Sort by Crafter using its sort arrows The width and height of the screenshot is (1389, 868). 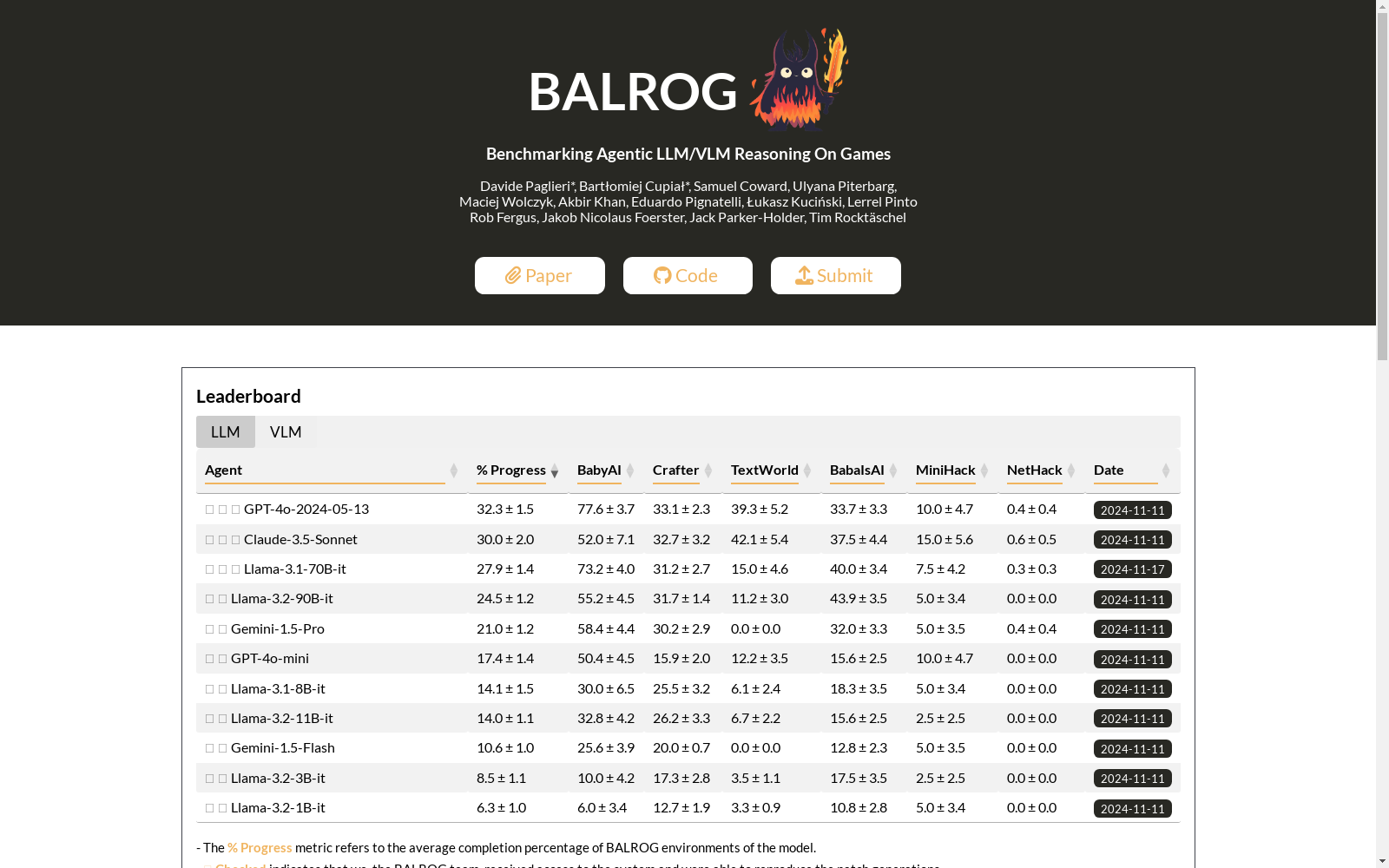coord(708,470)
